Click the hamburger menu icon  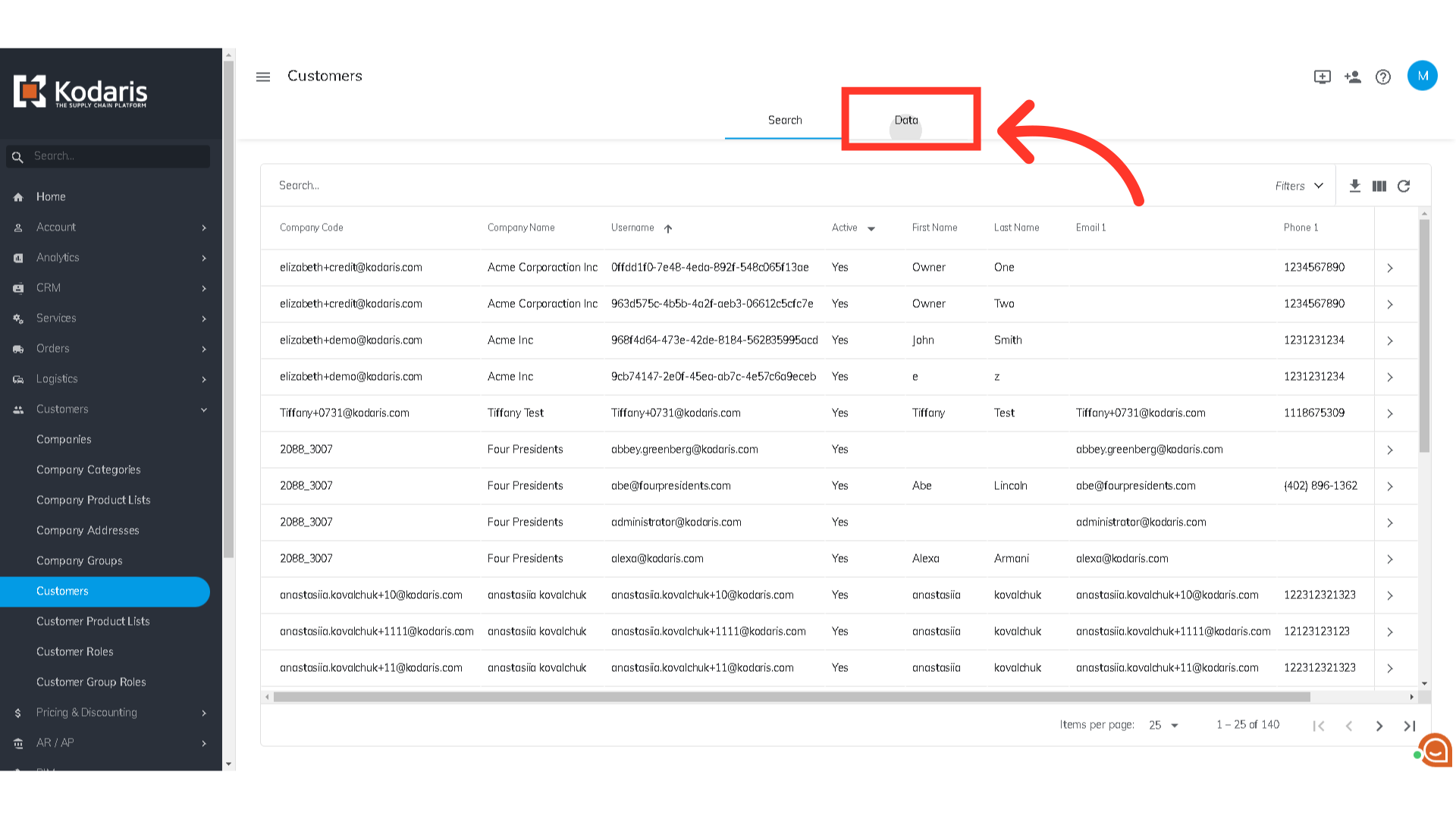click(x=263, y=77)
